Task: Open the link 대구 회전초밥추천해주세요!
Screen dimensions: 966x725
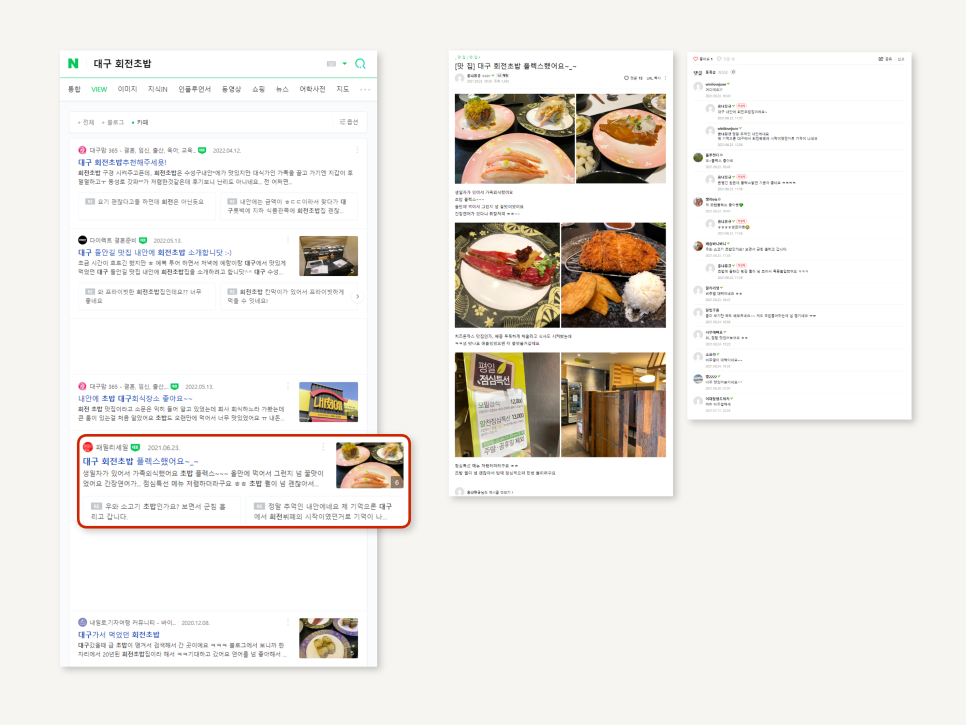Action: 123,162
